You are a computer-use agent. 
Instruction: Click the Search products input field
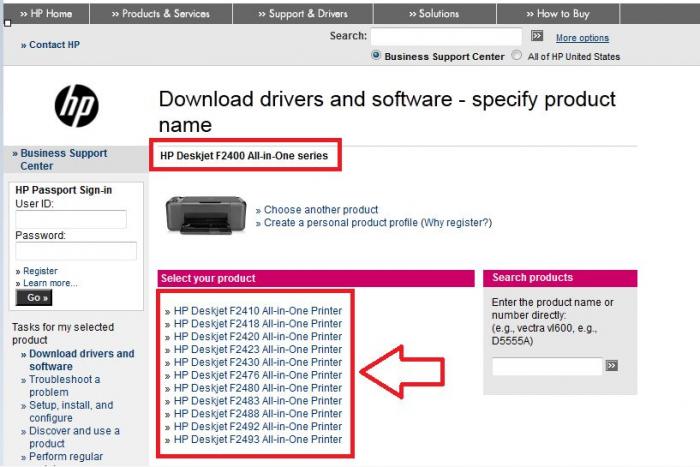(547, 366)
